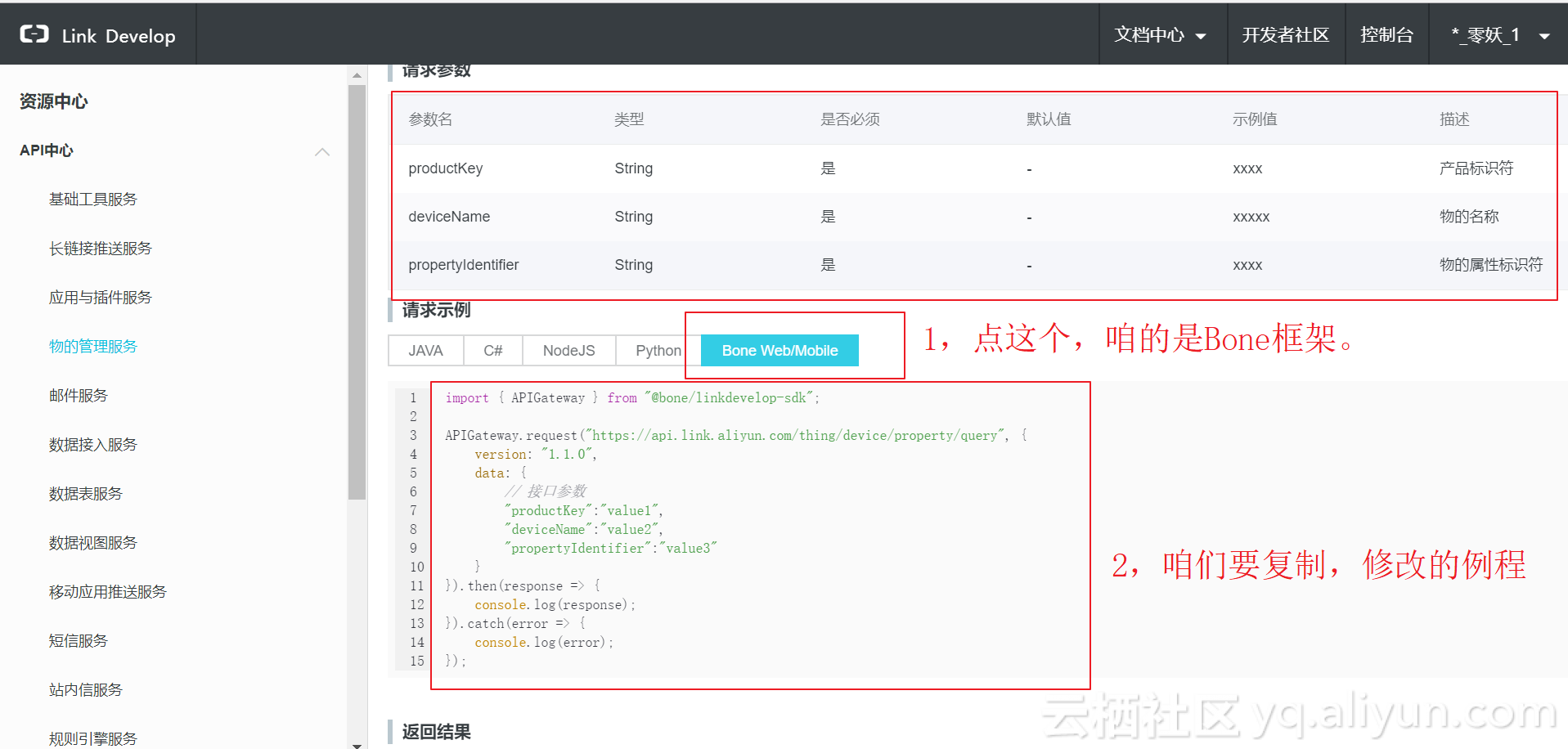Click the console.log(response) code line
The width and height of the screenshot is (1568, 749).
pos(555,605)
